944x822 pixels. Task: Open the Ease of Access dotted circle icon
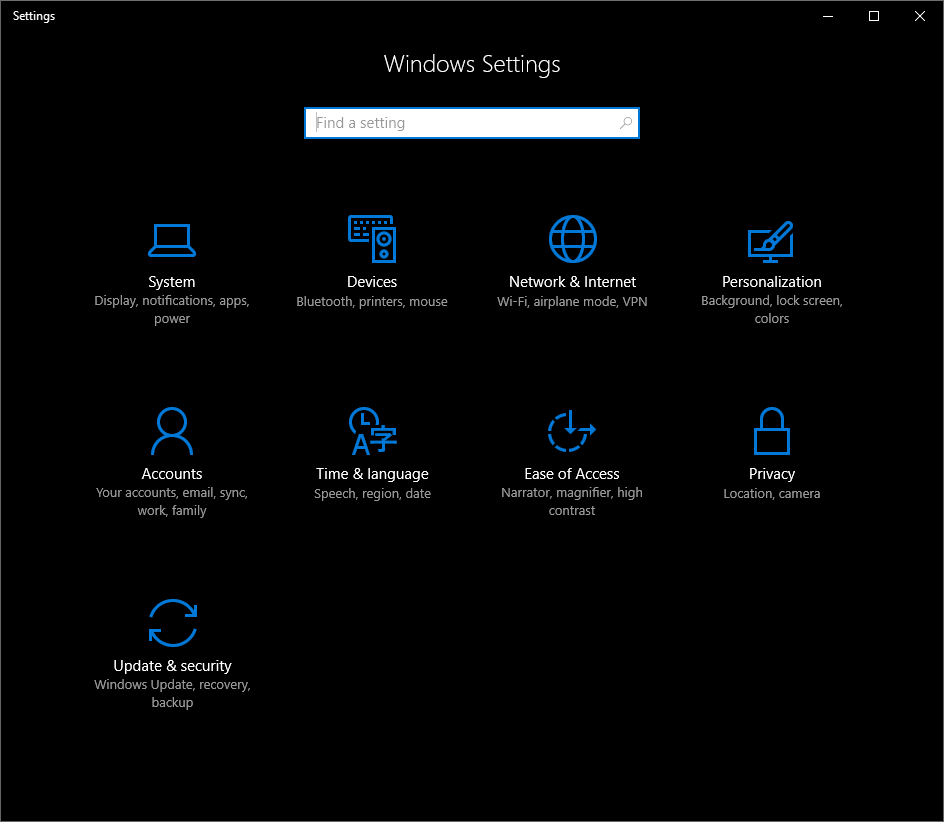[x=571, y=431]
